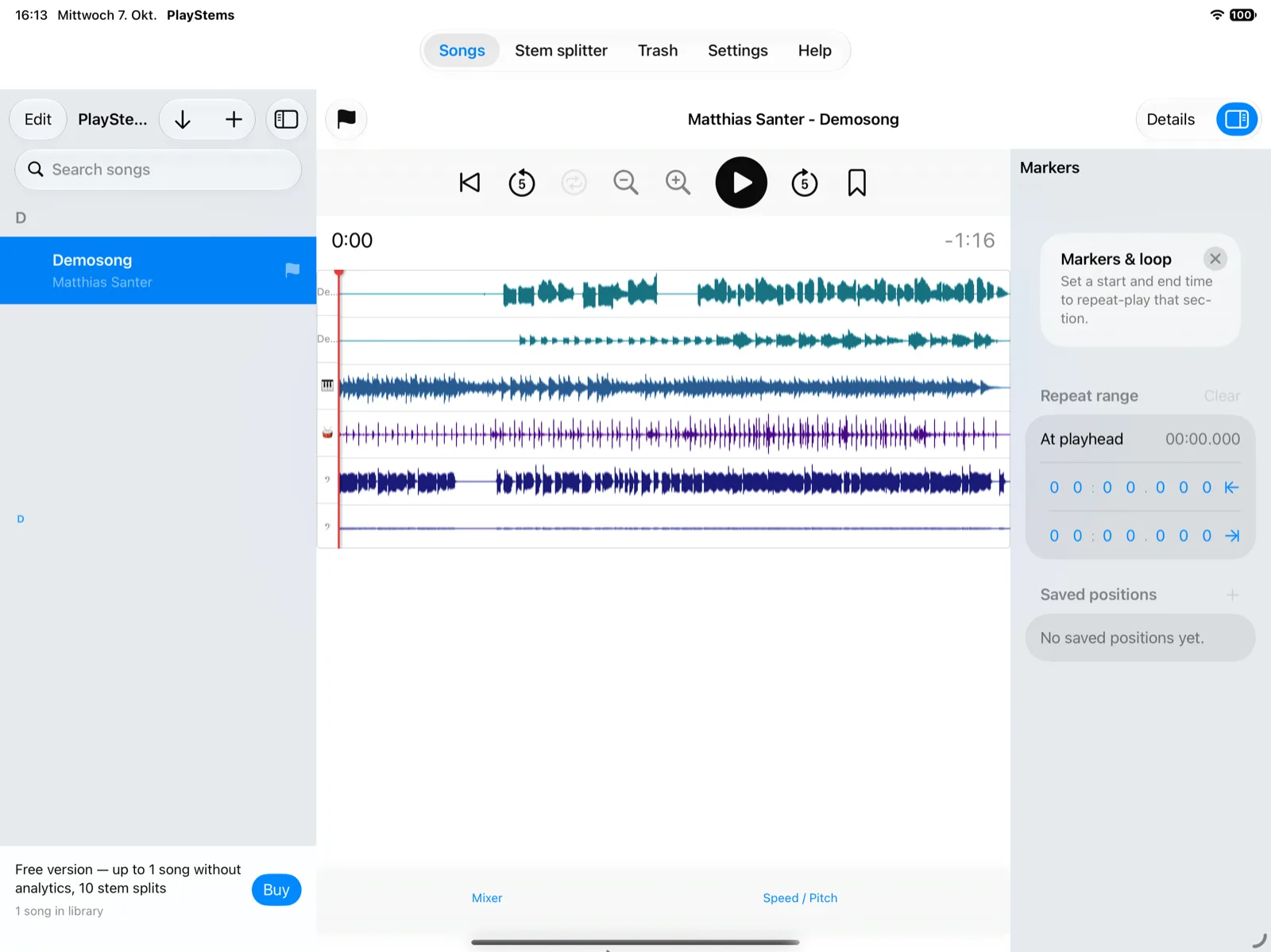Toggle the left sidebar panel
The height and width of the screenshot is (952, 1271).
286,119
